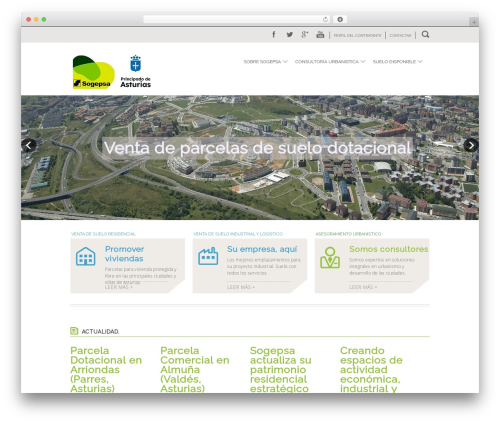Click slider caption Venta de parcelas

pos(257,148)
